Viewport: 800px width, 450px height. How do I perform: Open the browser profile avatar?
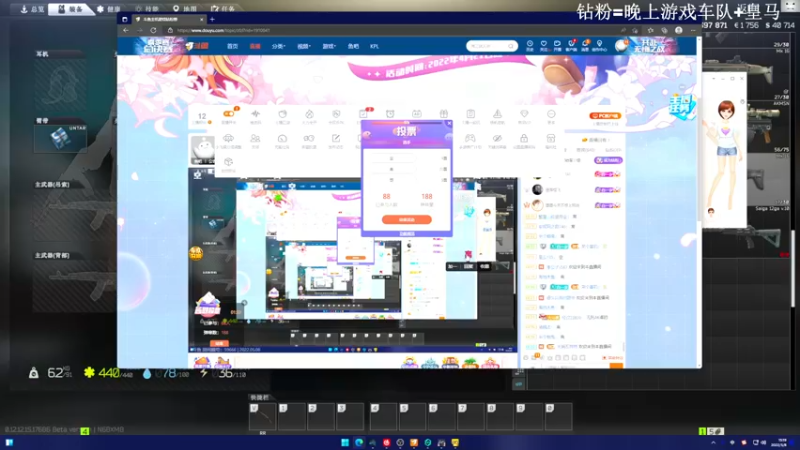click(679, 30)
